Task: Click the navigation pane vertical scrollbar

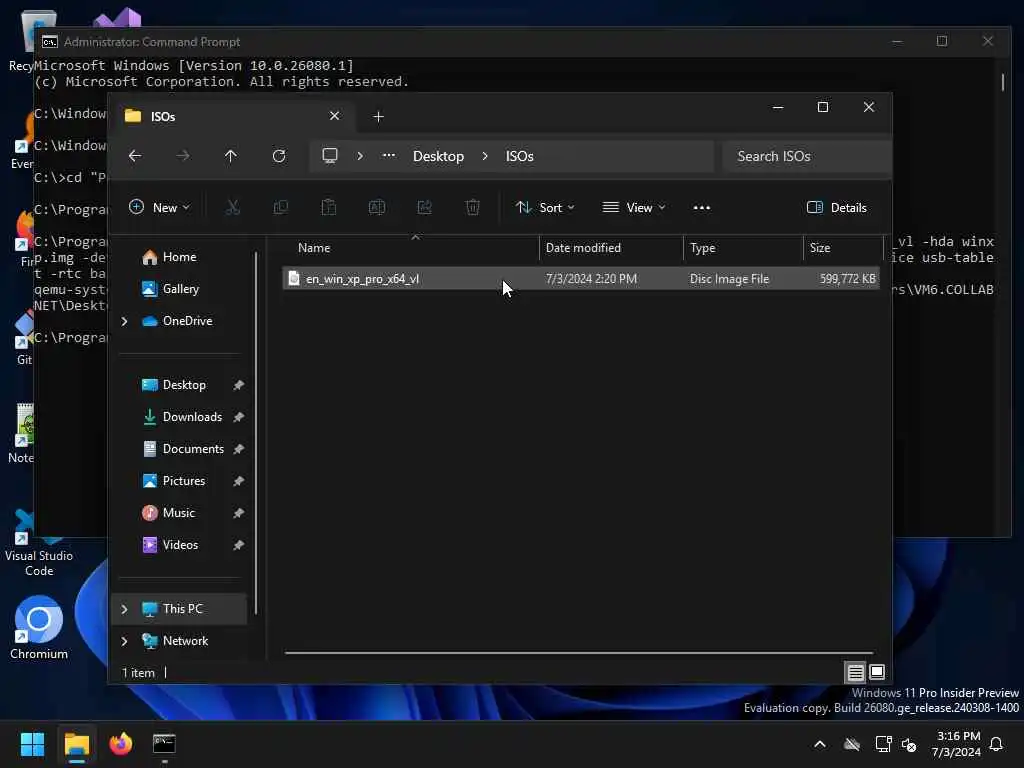Action: 256,432
